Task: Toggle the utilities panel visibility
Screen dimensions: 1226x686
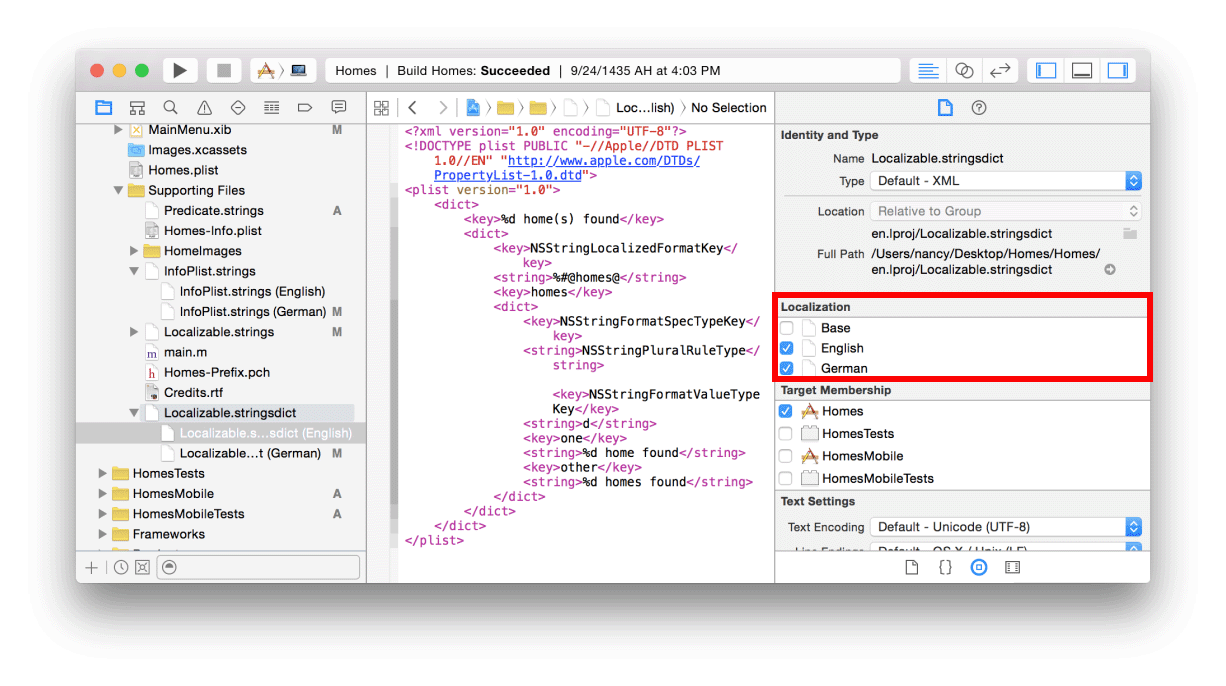Action: [x=1118, y=70]
